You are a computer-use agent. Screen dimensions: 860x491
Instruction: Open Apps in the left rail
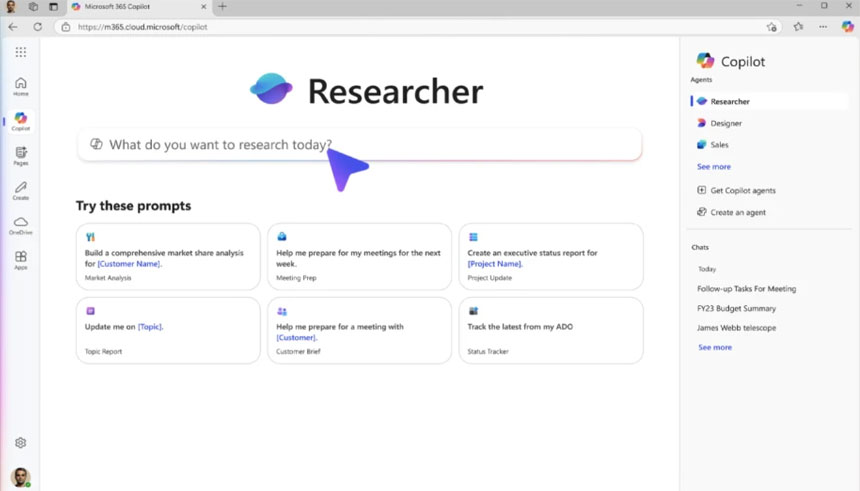coord(21,260)
